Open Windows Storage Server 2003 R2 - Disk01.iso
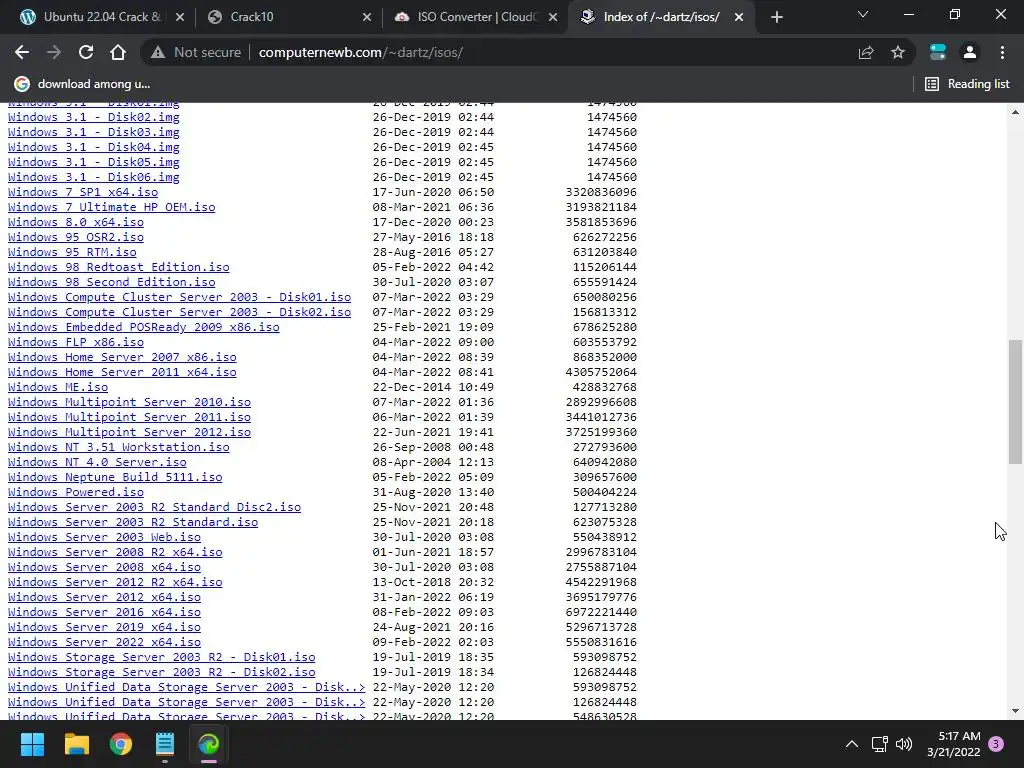Image resolution: width=1024 pixels, height=768 pixels. [x=161, y=657]
